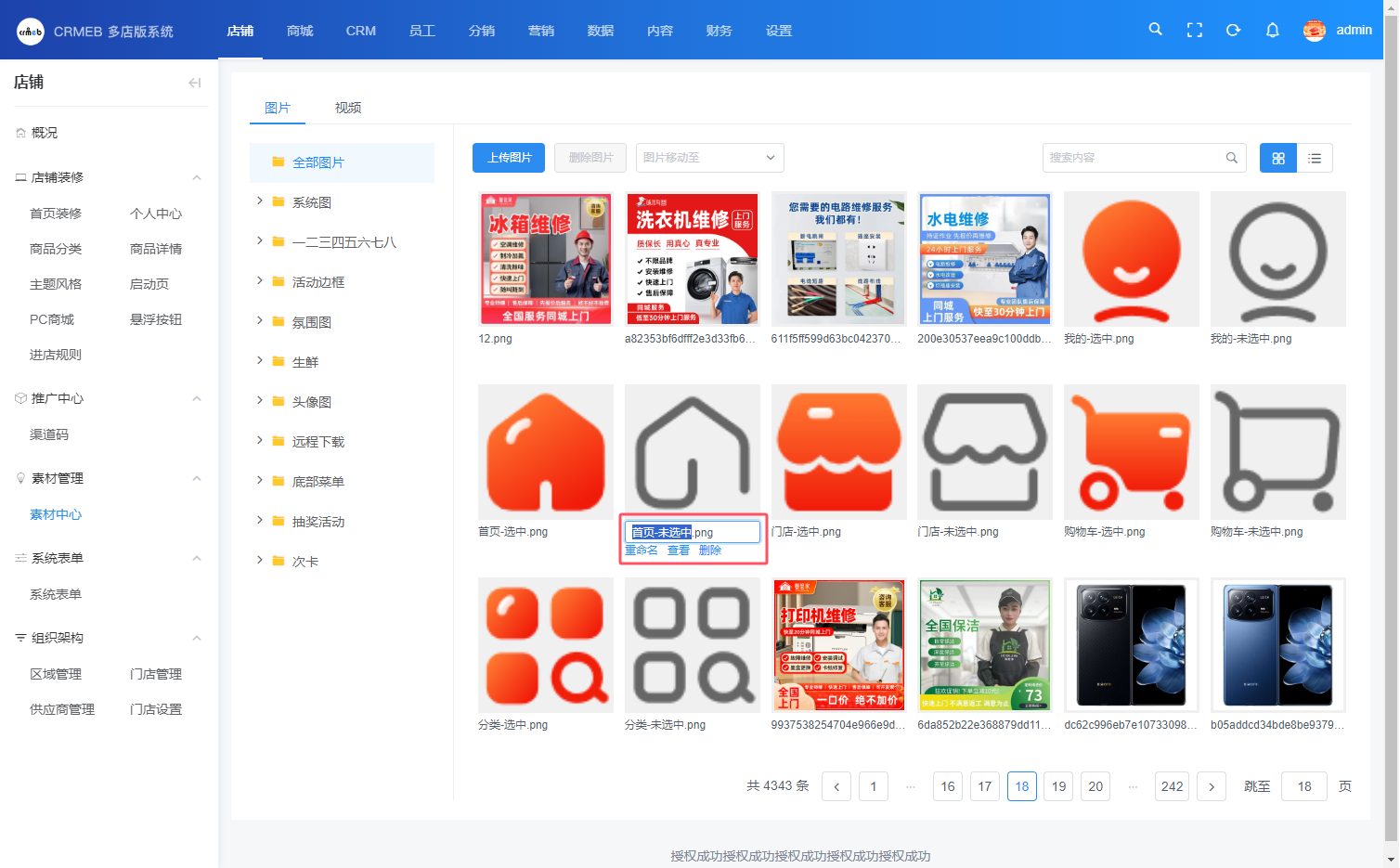
Task: Open the 设置 top menu
Action: [x=779, y=31]
